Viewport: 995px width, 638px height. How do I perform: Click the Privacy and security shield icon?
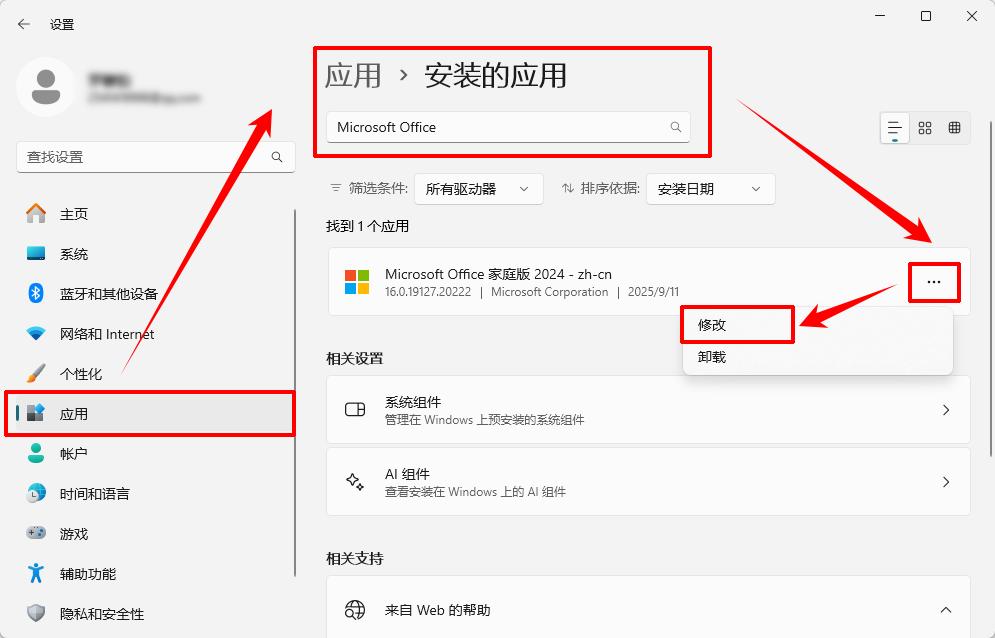(36, 613)
